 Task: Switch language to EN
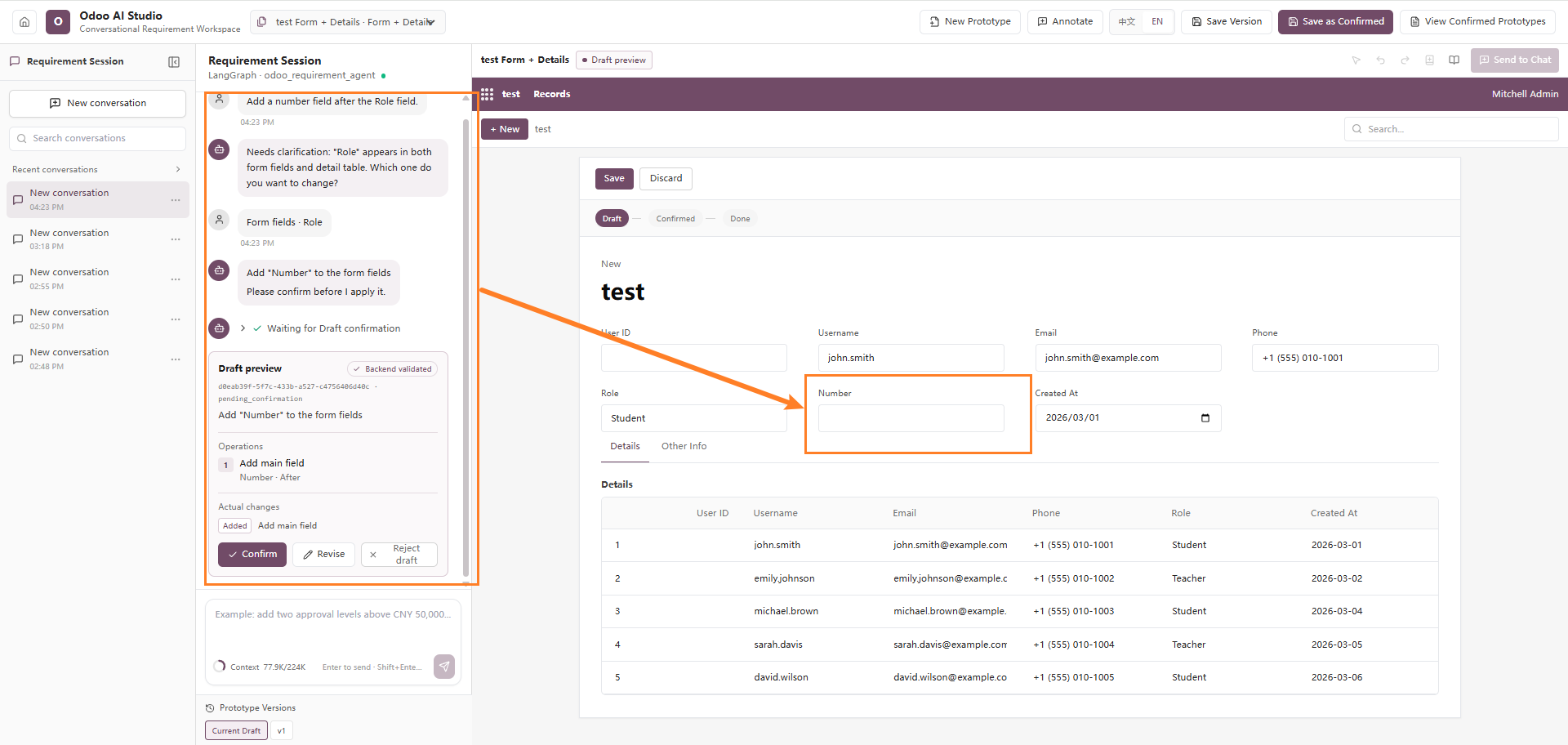coord(1157,22)
